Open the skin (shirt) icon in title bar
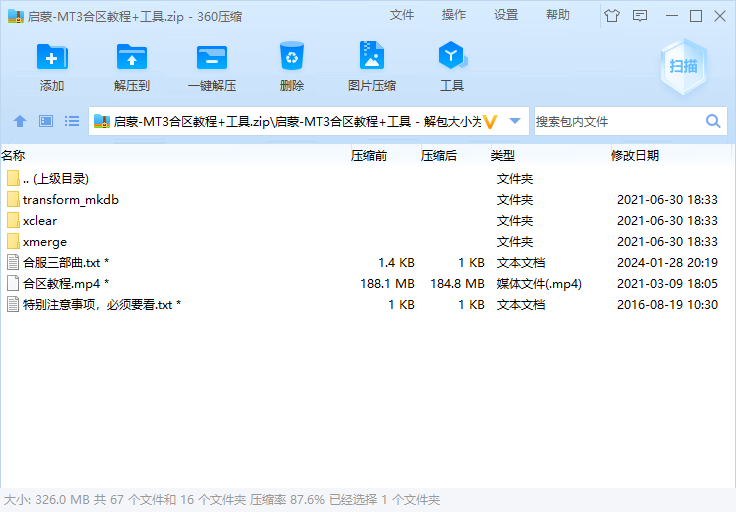 click(x=612, y=16)
